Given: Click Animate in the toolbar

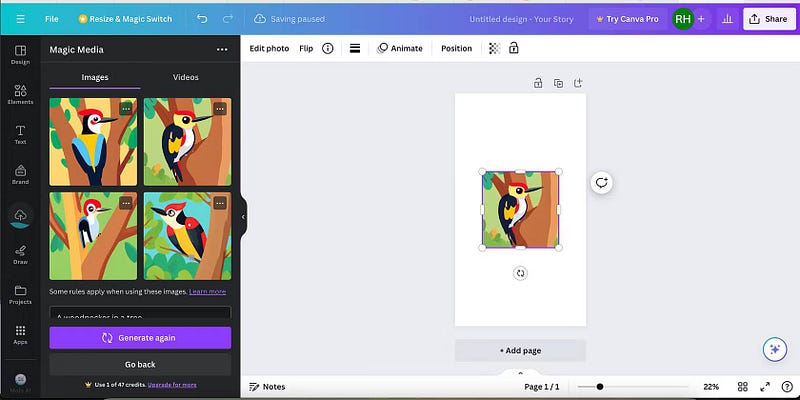Looking at the screenshot, I should [400, 48].
